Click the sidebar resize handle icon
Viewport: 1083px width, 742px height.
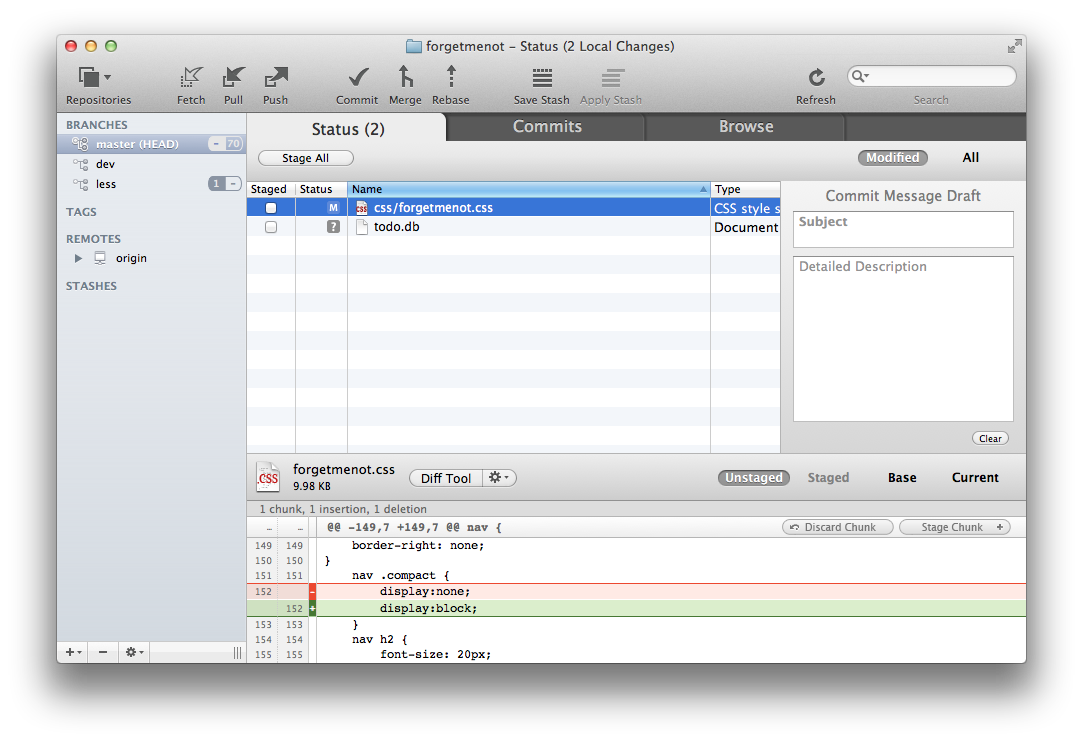[x=238, y=652]
